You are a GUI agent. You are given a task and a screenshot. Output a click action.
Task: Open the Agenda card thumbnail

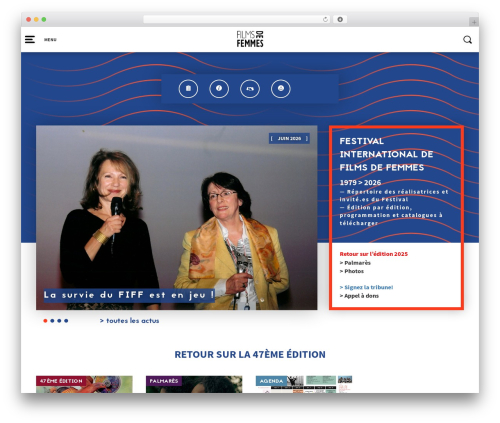[x=304, y=384]
